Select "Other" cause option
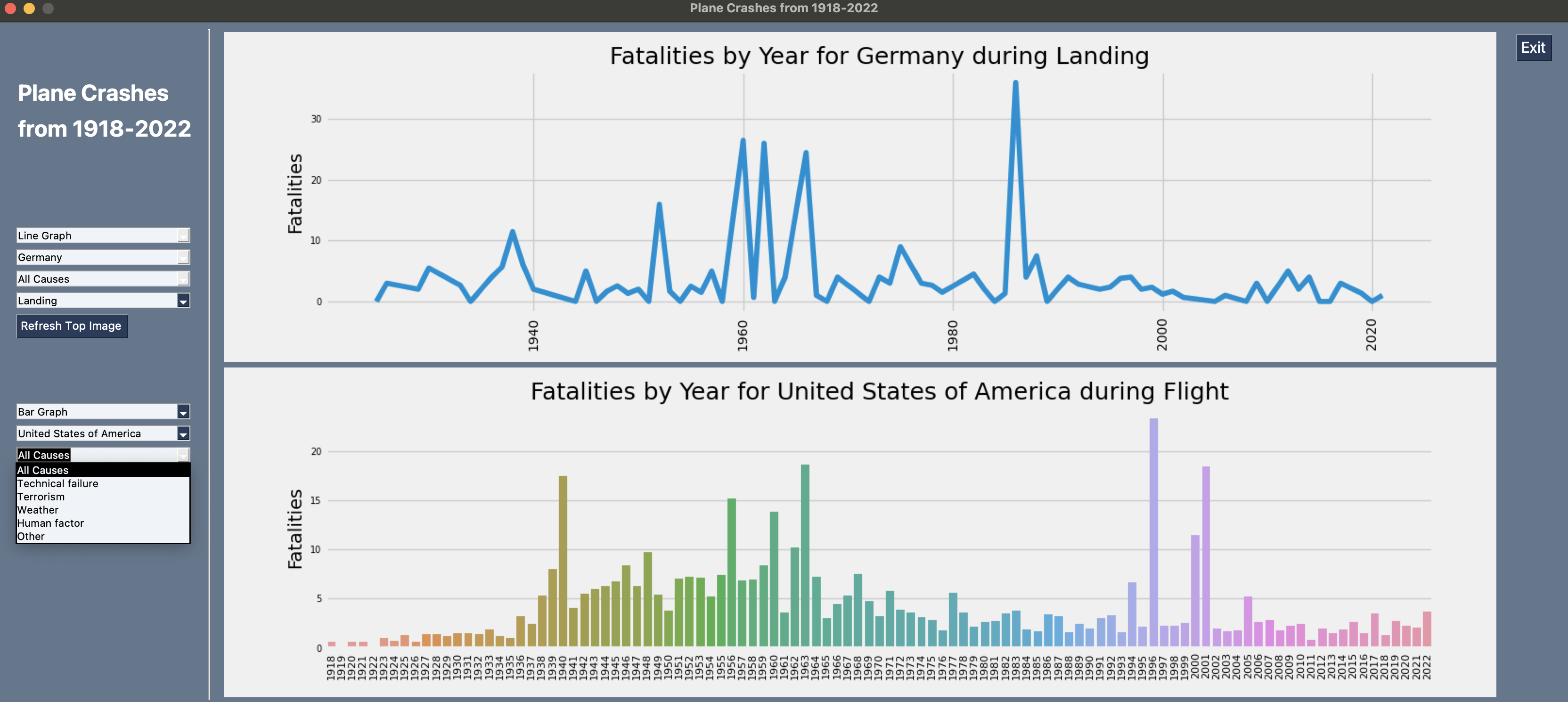The image size is (1568, 702). [31, 536]
